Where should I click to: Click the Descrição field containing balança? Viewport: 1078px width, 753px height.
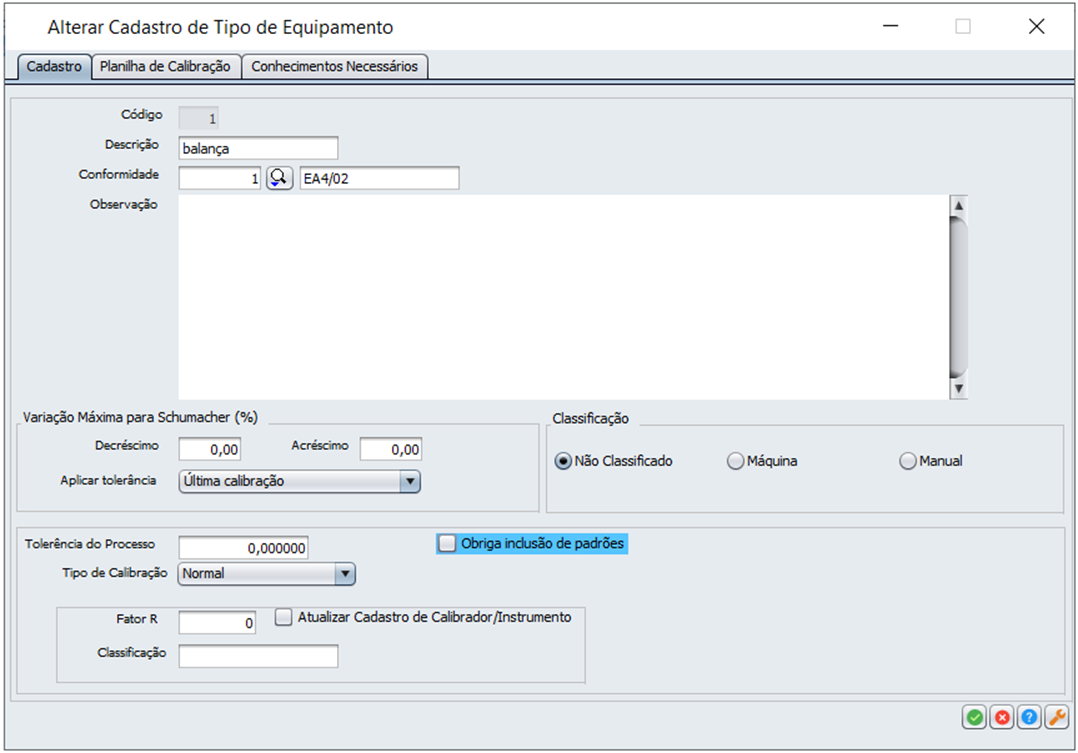click(x=258, y=149)
